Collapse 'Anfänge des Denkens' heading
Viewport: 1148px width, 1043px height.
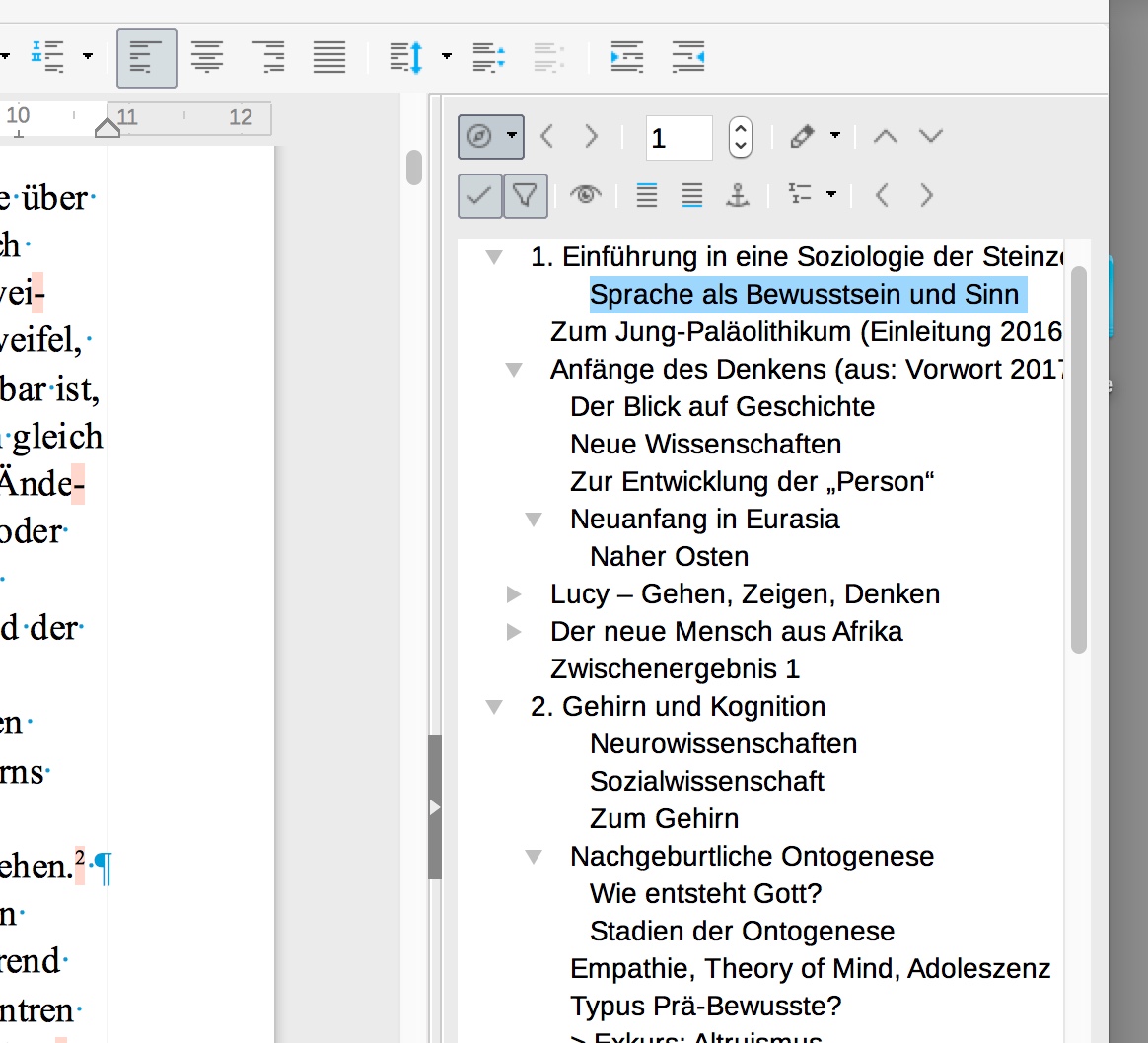[514, 370]
